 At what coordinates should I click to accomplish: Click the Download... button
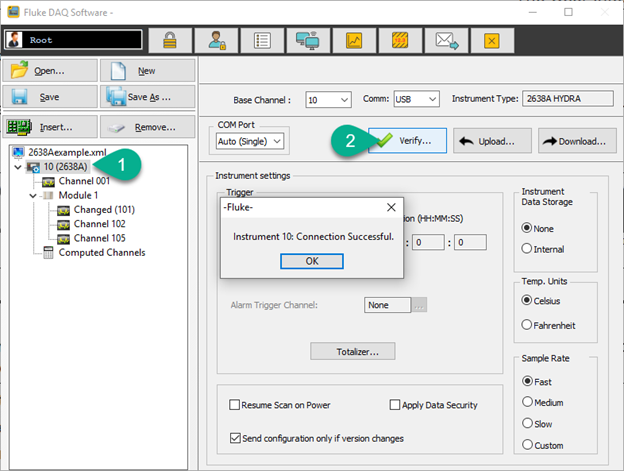pyautogui.click(x=577, y=141)
